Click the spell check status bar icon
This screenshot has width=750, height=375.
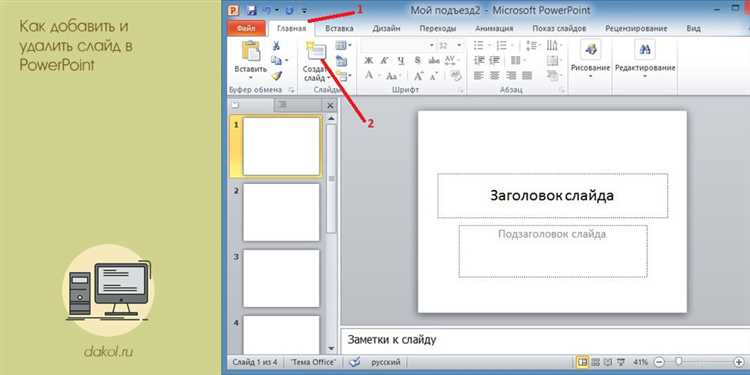355,362
